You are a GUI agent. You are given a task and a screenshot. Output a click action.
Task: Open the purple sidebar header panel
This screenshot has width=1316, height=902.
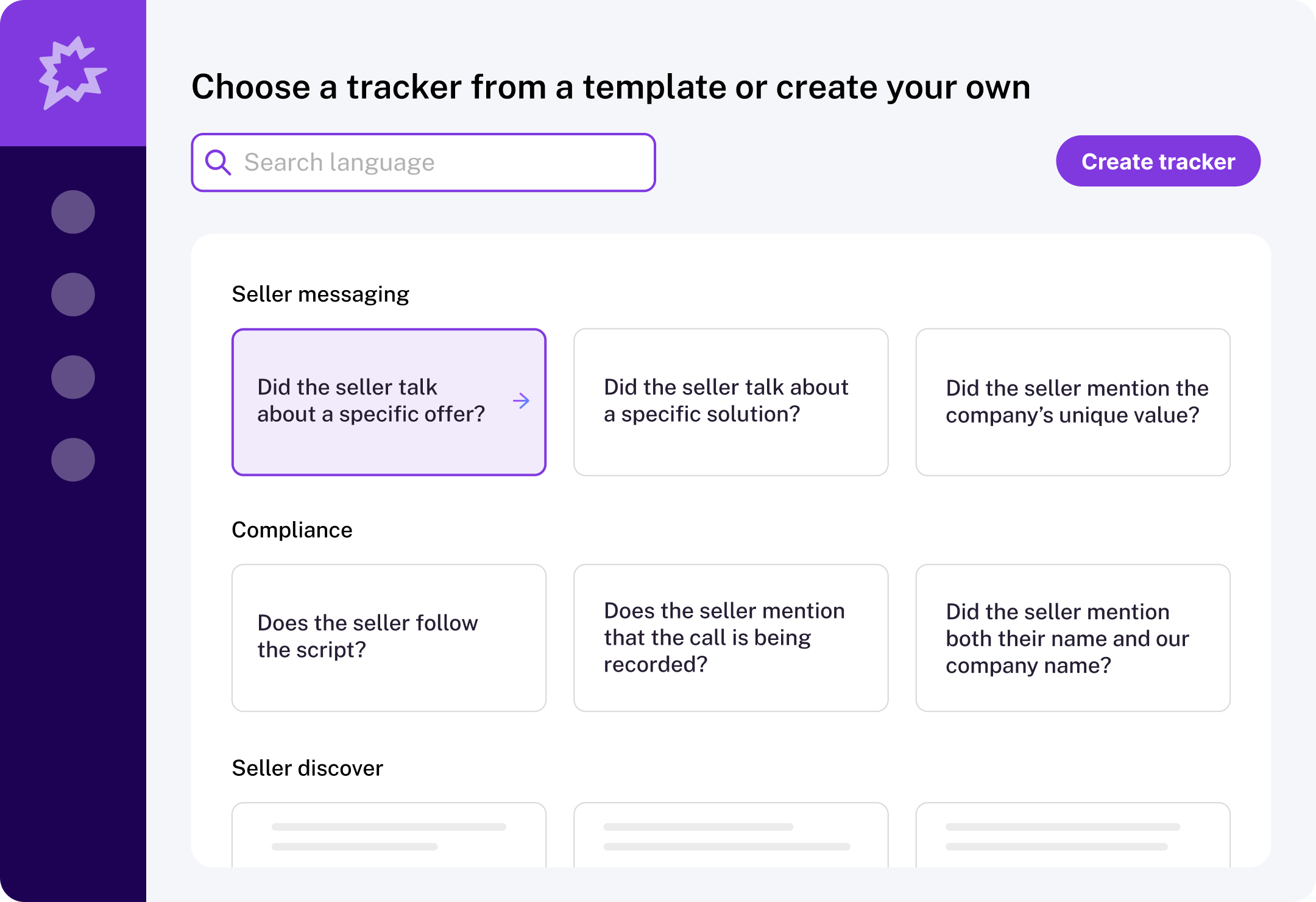tap(72, 73)
